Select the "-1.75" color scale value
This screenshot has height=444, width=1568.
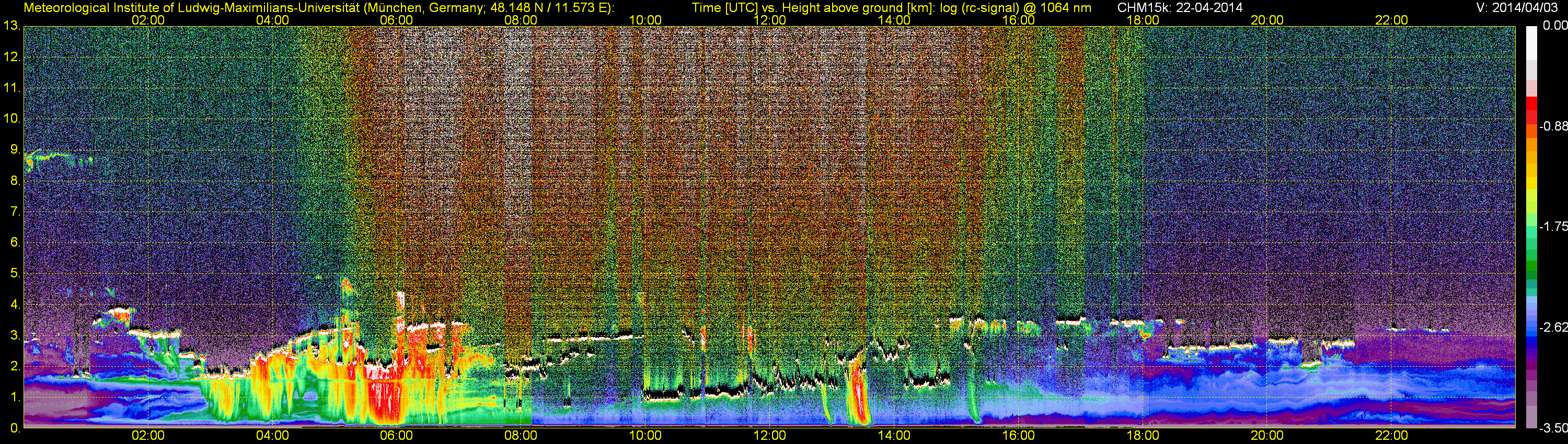point(1553,226)
